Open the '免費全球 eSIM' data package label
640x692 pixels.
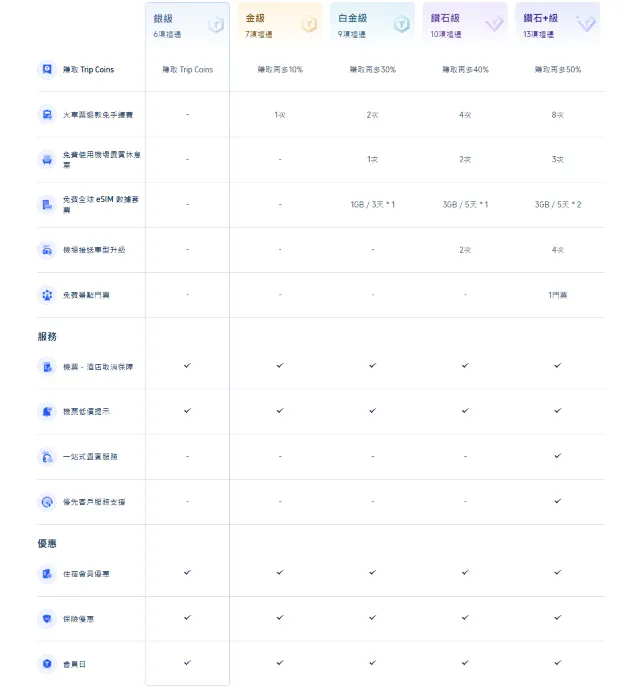101,205
